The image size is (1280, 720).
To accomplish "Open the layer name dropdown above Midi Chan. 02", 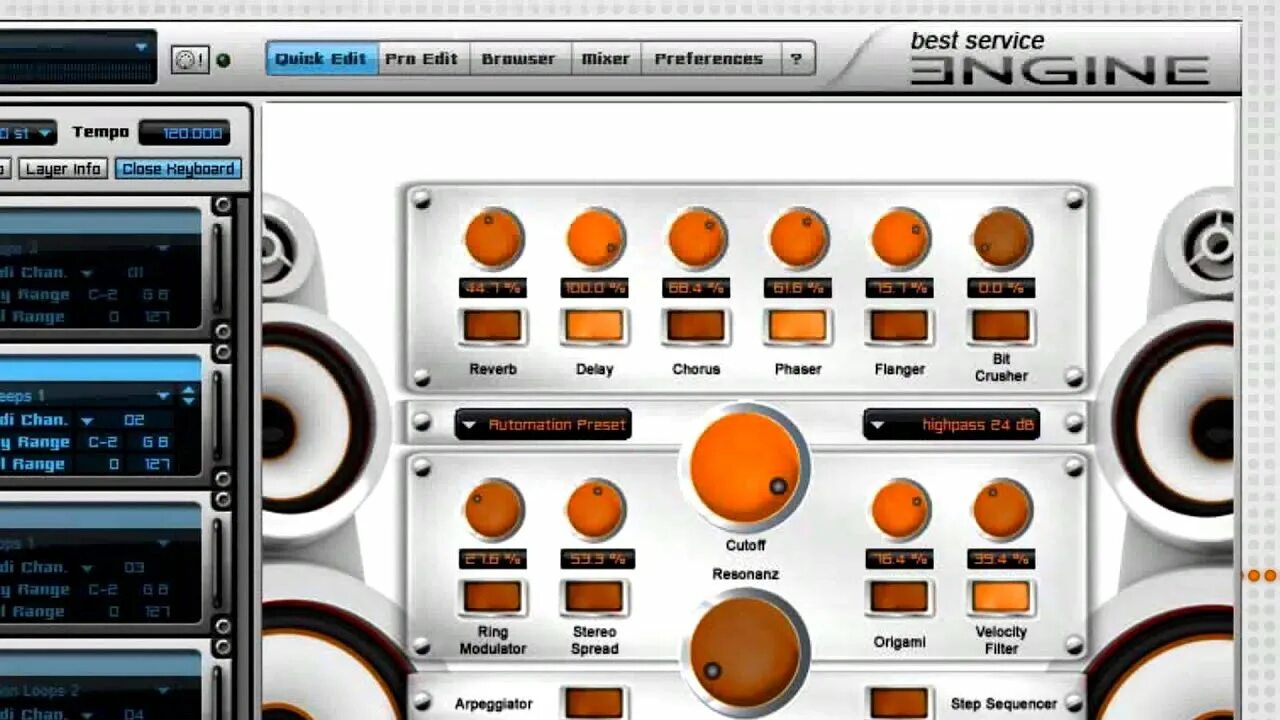I will tap(163, 396).
